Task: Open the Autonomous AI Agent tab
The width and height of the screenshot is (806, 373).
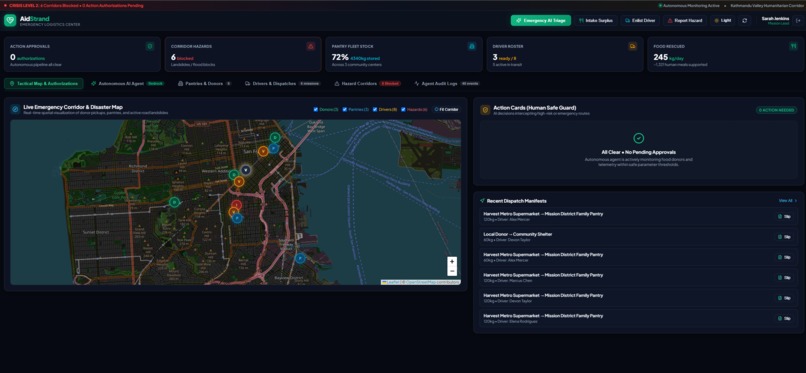Action: point(127,83)
